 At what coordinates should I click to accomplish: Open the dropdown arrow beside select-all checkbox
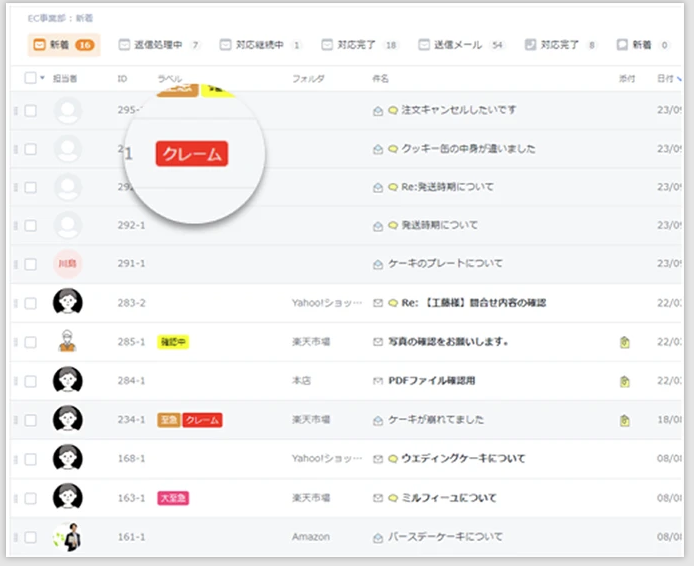(x=42, y=78)
